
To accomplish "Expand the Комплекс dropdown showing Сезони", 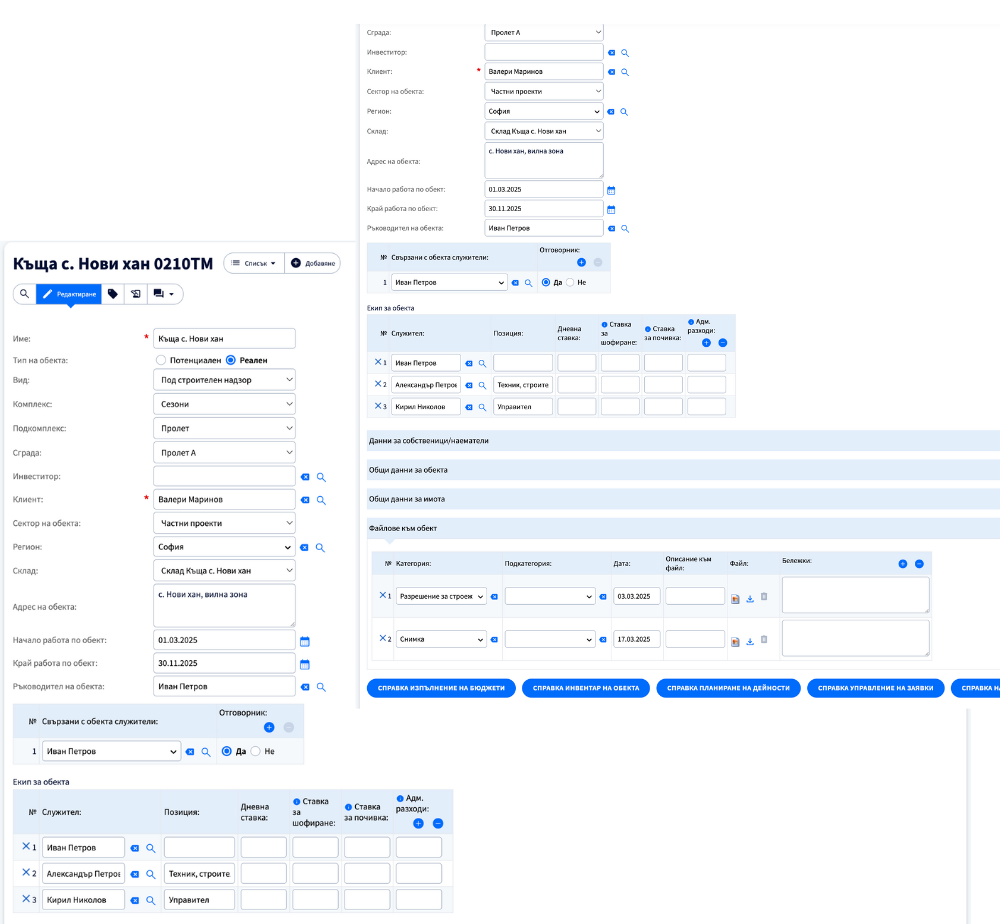I will tap(224, 404).
